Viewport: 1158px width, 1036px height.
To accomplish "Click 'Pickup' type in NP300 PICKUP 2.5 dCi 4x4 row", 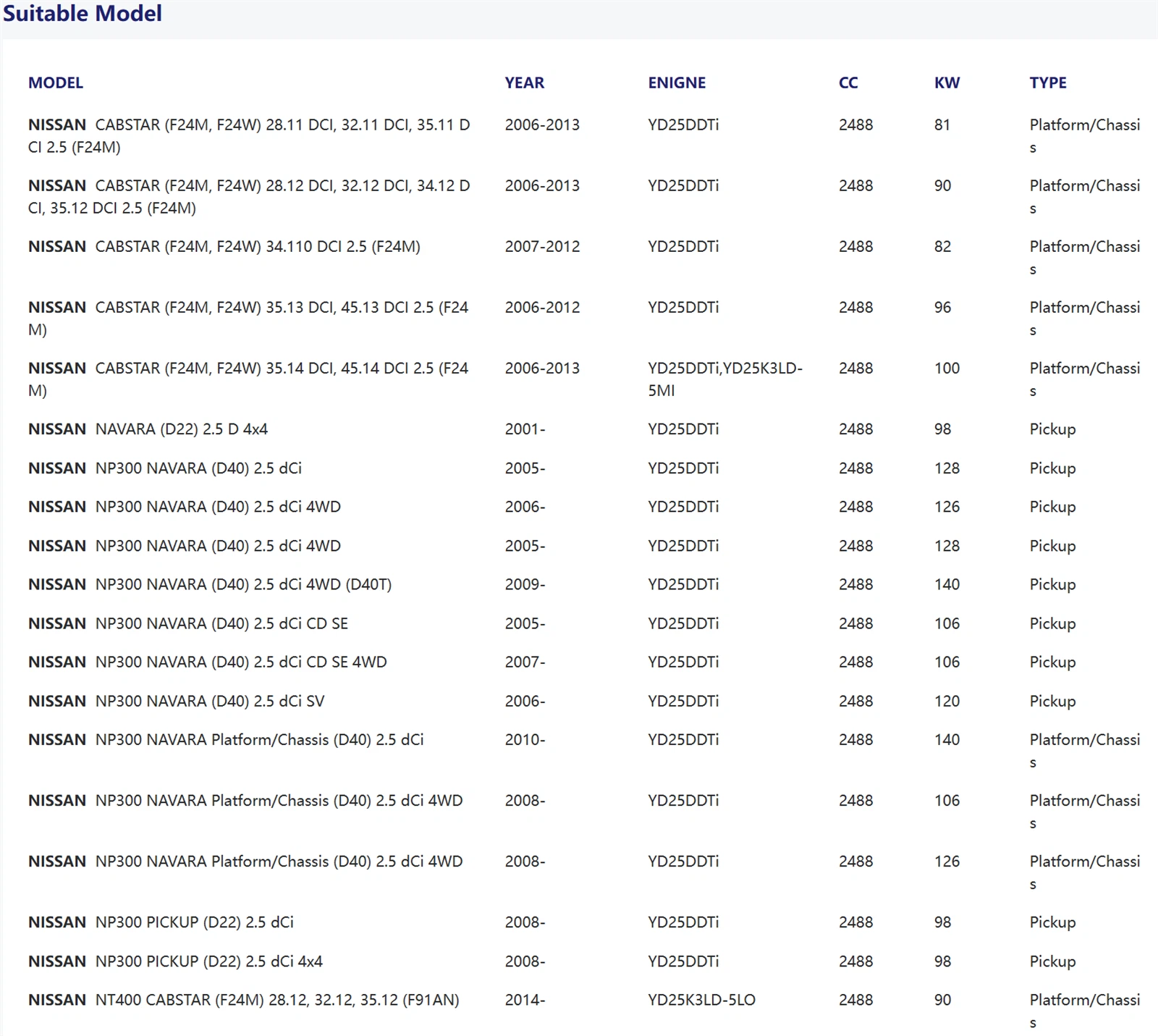I will pos(1052,961).
